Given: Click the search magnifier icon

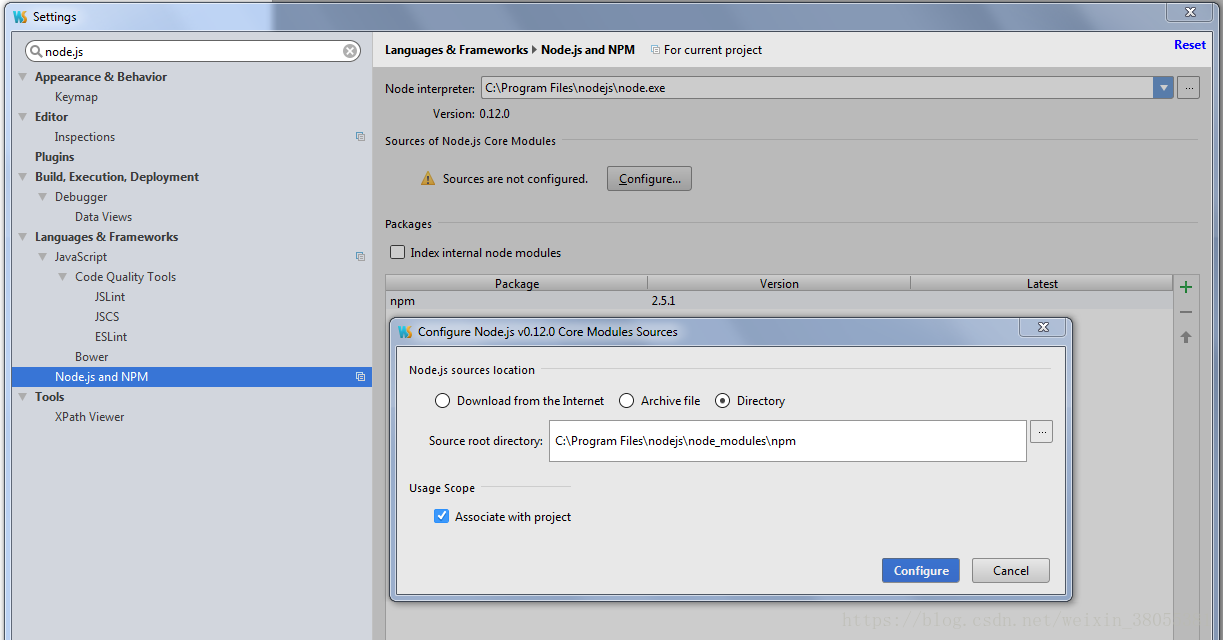Looking at the screenshot, I should [x=35, y=51].
